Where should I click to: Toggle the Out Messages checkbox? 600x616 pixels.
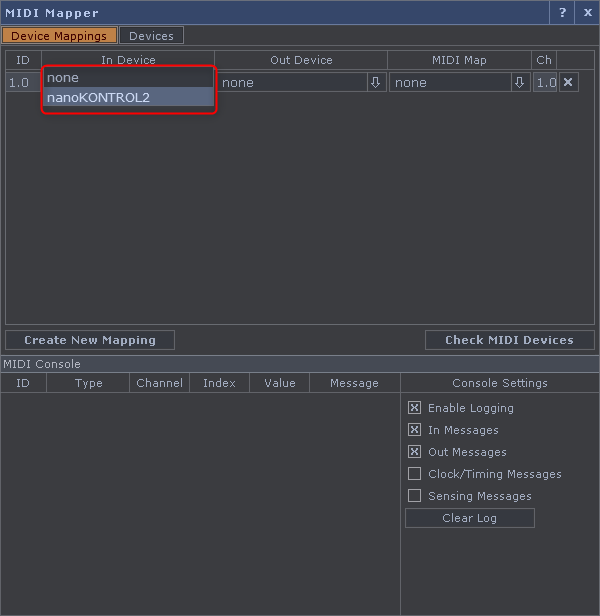[x=414, y=452]
